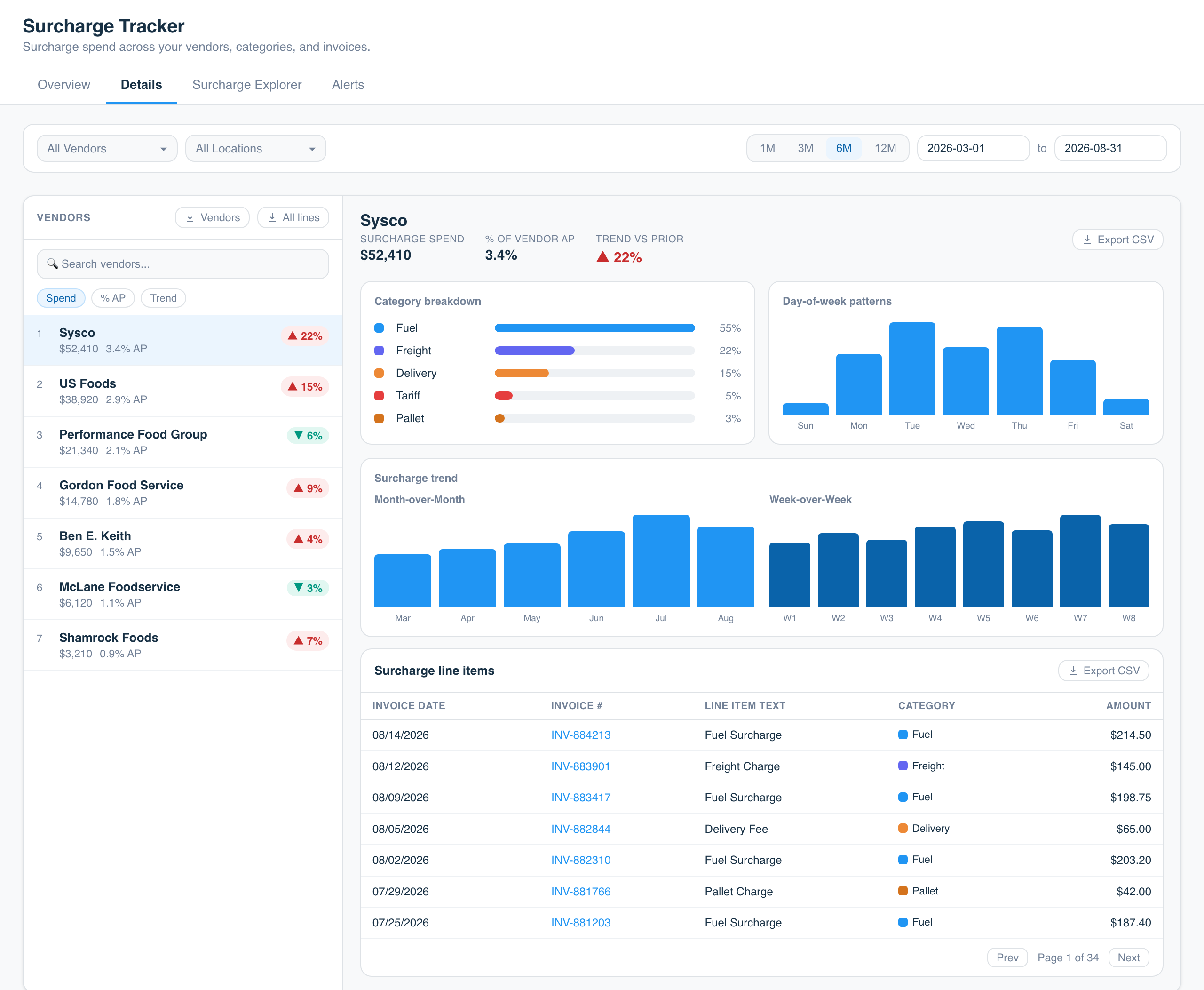Select the 12M time range
This screenshot has width=1204, height=990.
pos(885,148)
